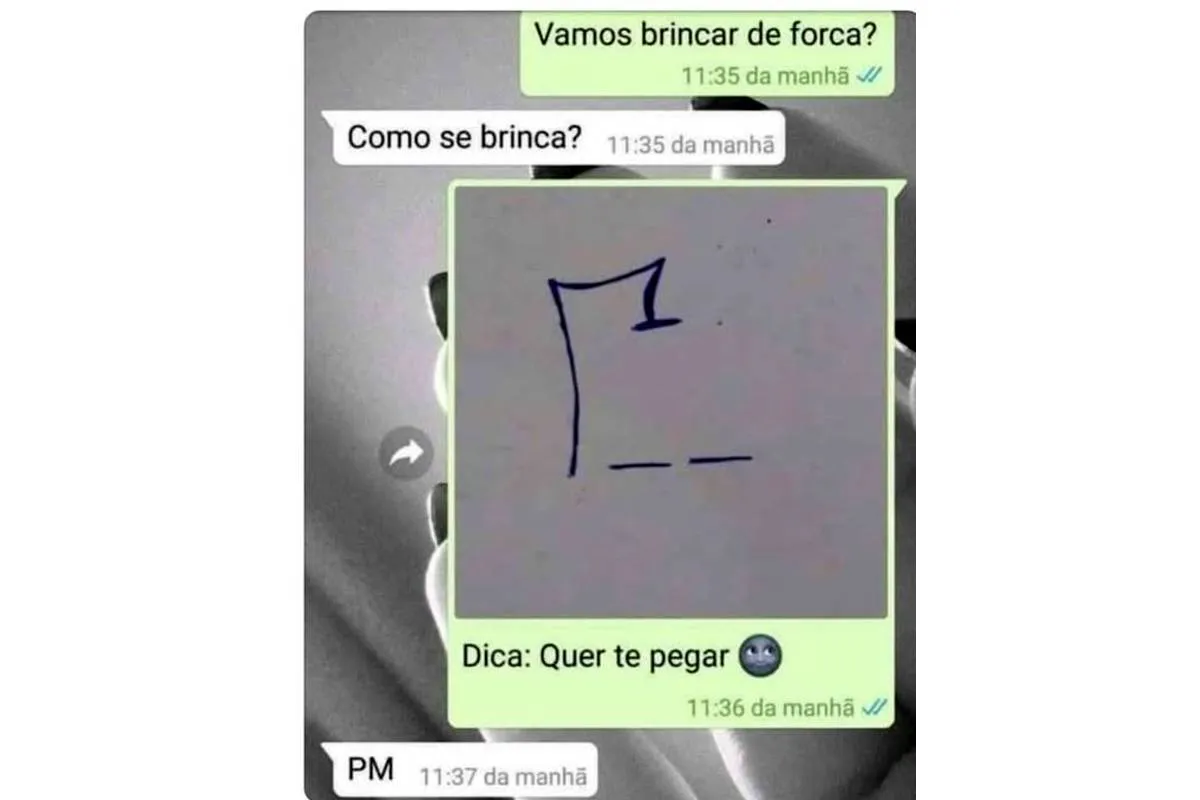This screenshot has height=800, width=1200.
Task: Click the "Dica: Quer te pegar" caption
Action: [x=596, y=657]
